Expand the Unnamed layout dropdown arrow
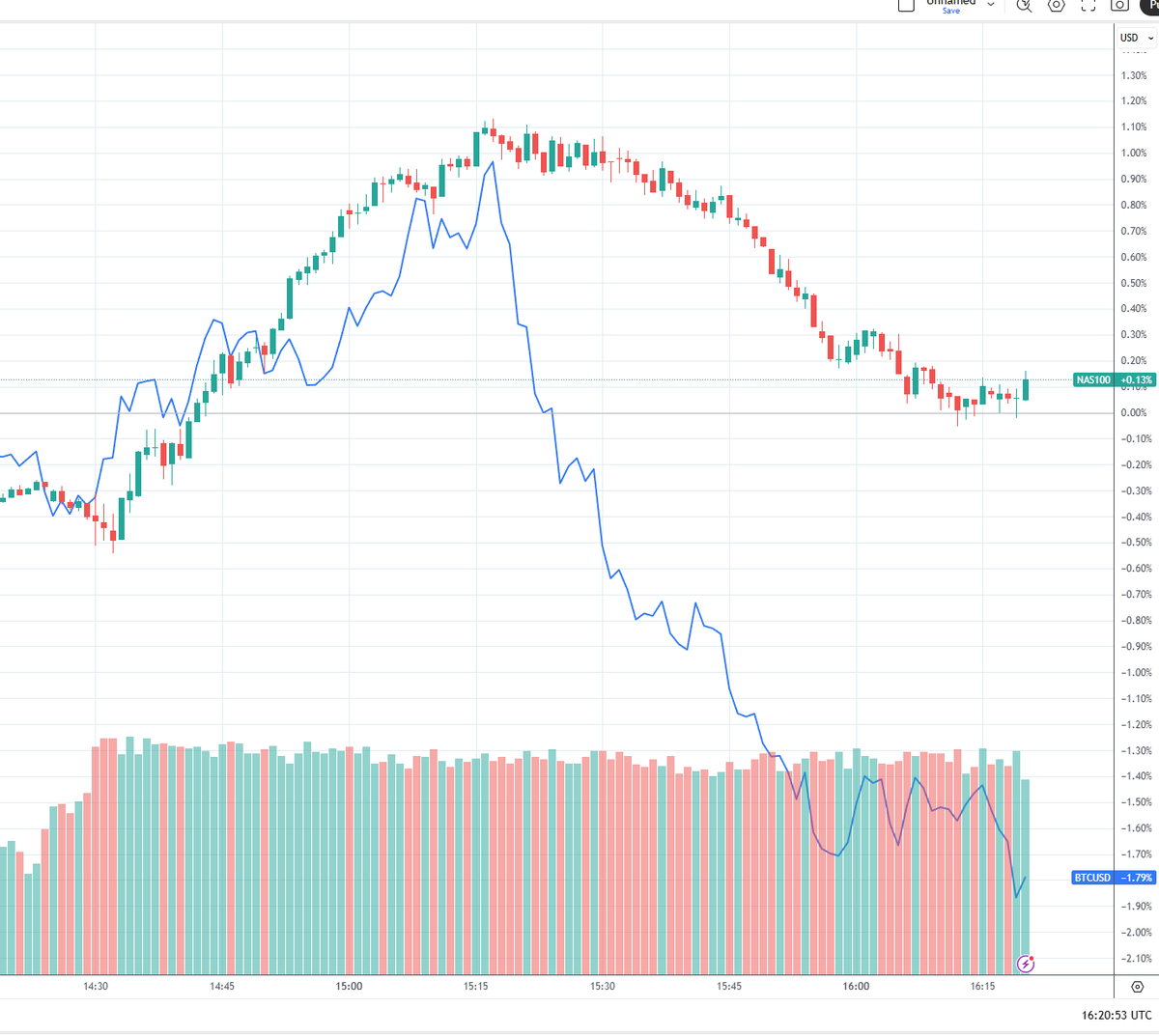 pyautogui.click(x=990, y=5)
